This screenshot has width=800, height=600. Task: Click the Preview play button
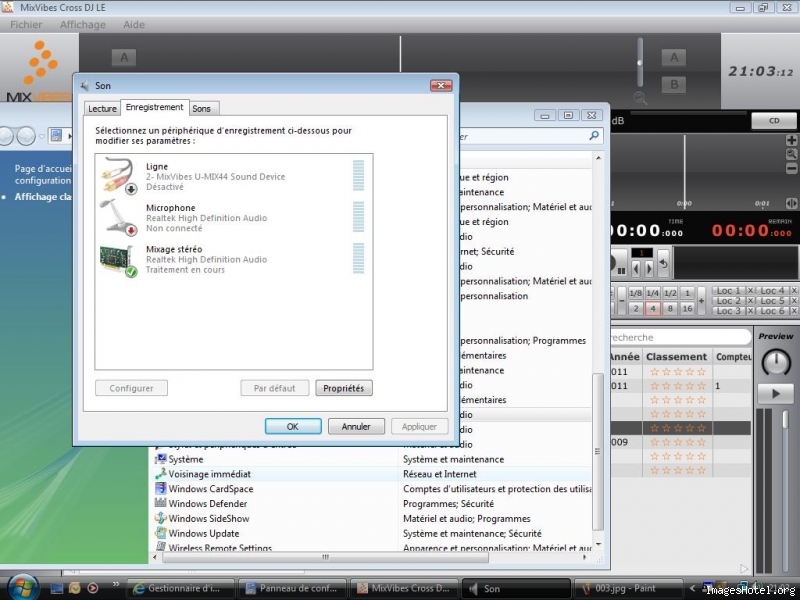[776, 394]
